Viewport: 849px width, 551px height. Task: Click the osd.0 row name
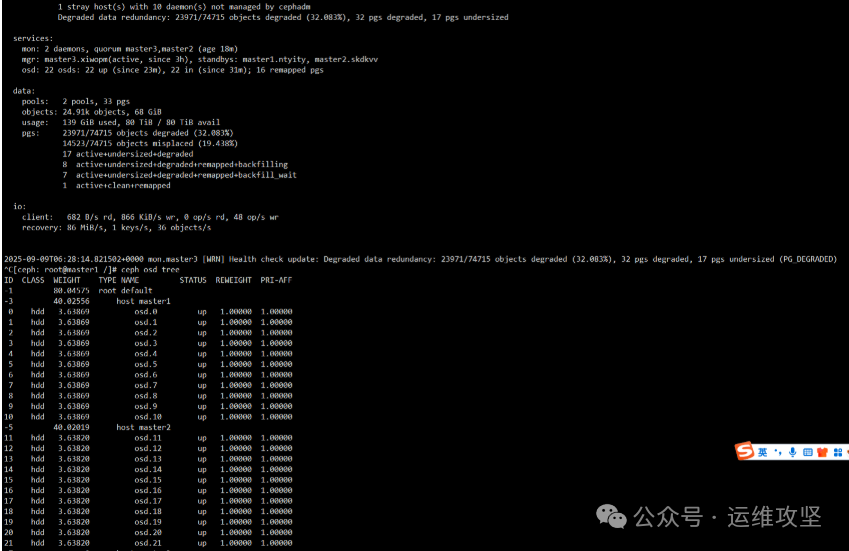[x=146, y=312]
